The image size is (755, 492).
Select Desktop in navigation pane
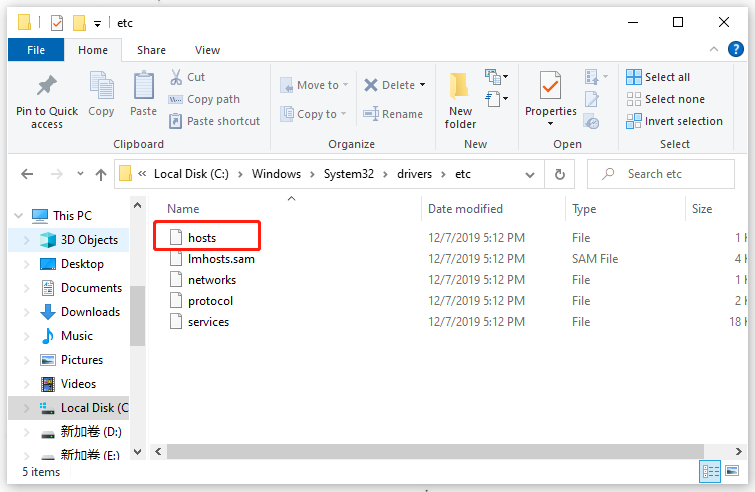point(82,264)
